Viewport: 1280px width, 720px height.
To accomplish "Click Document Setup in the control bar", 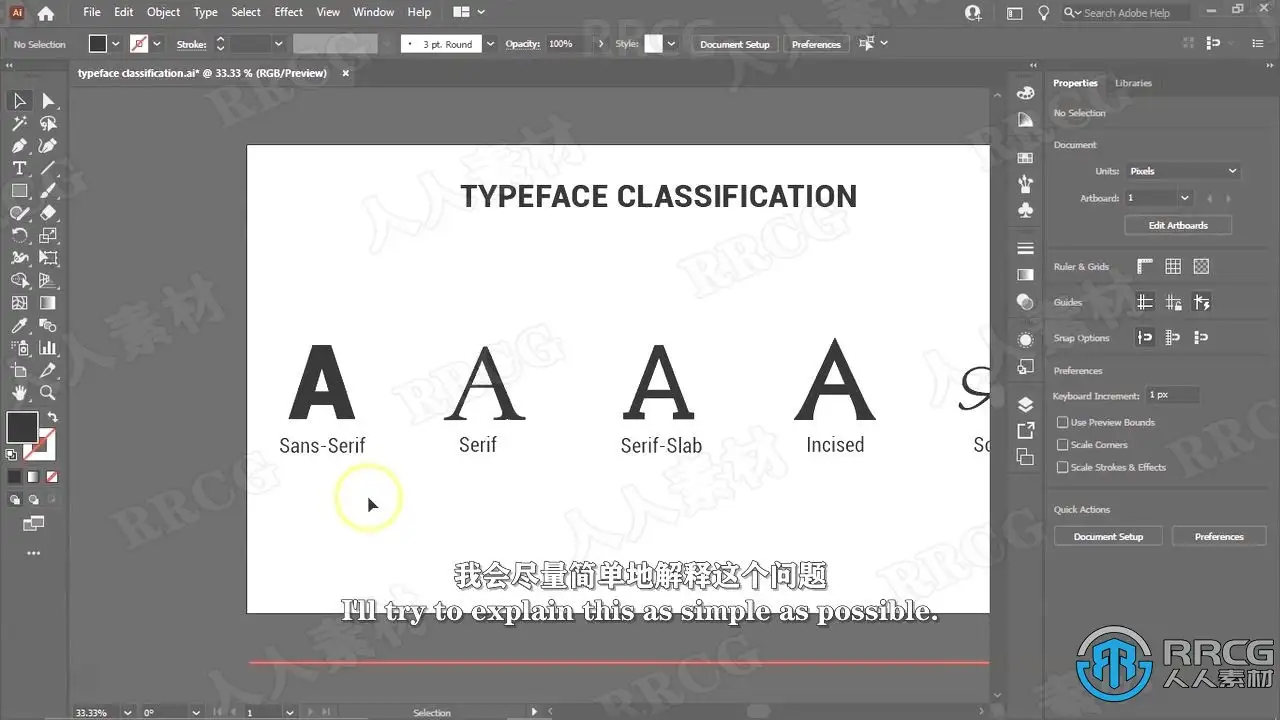I will (735, 44).
